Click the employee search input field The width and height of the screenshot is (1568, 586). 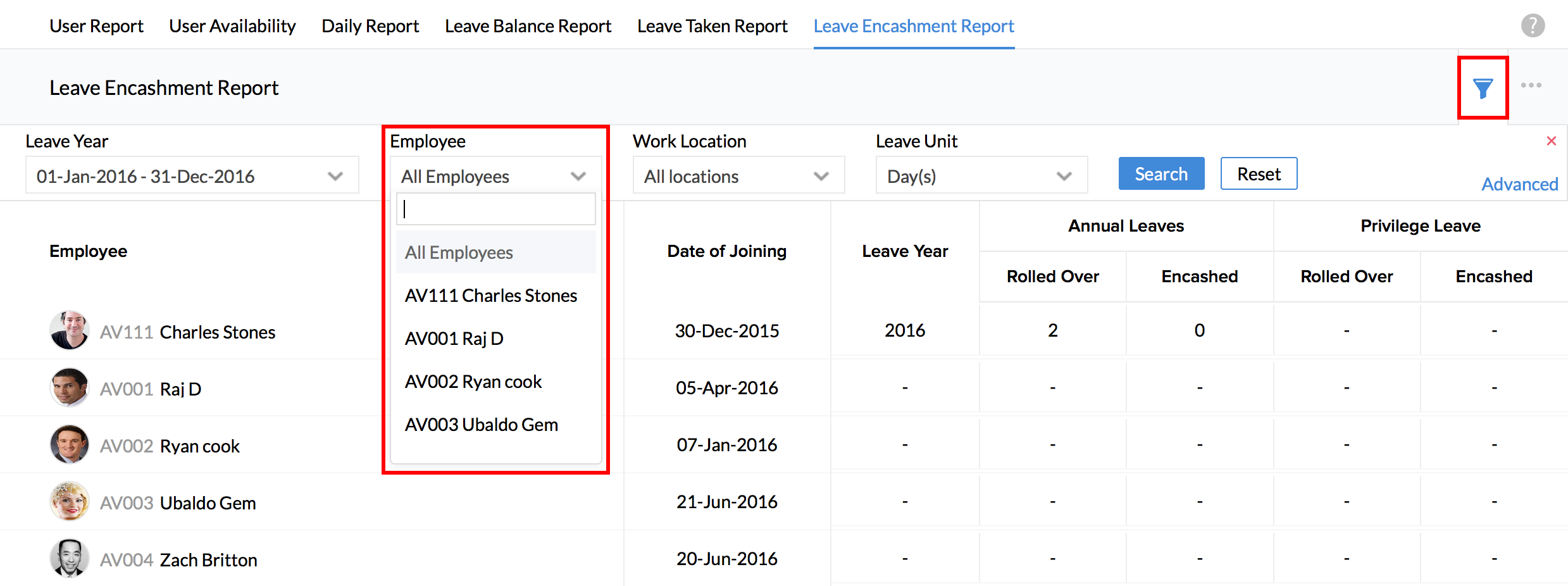(496, 209)
